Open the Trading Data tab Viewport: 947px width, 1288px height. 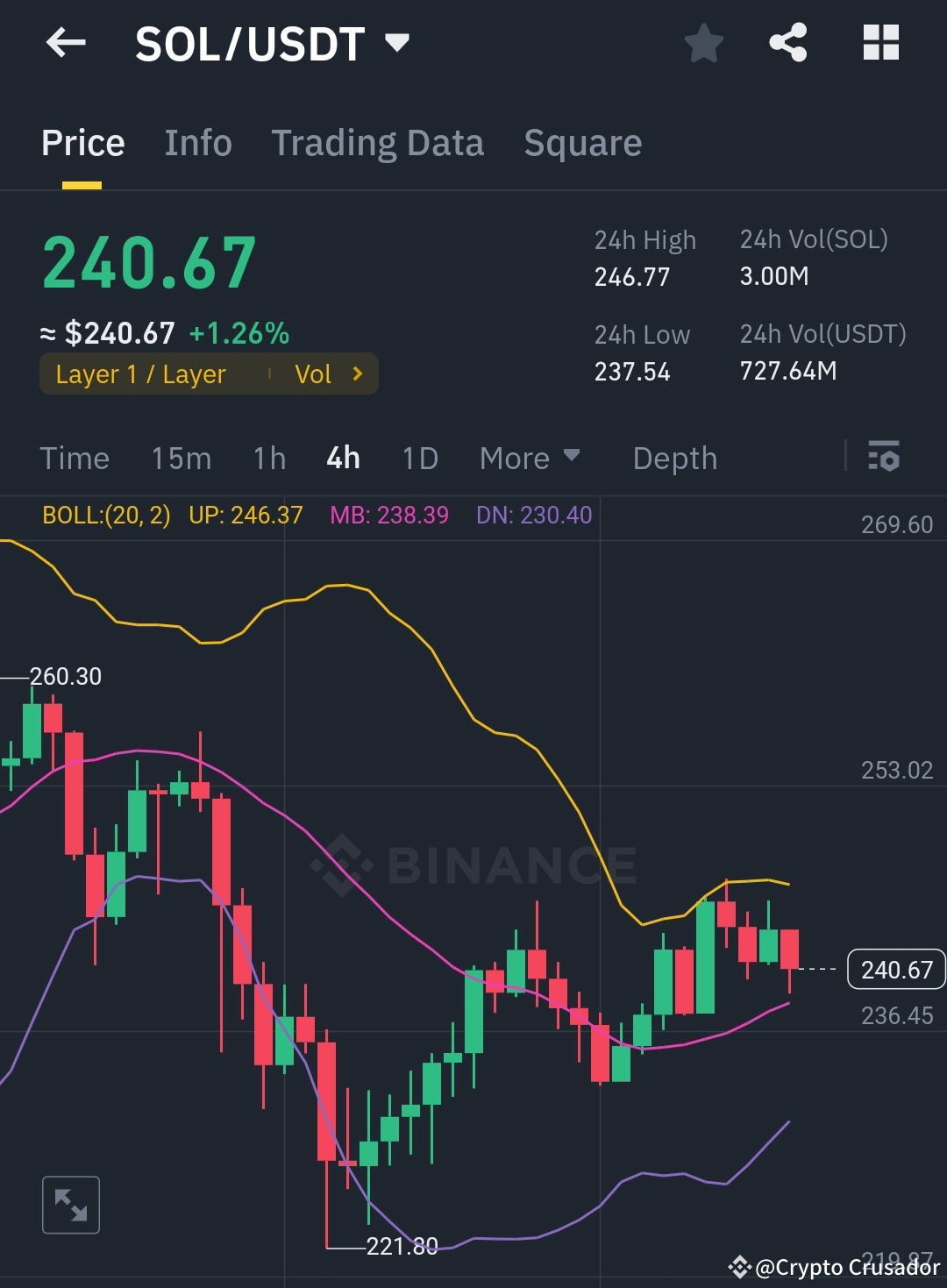tap(378, 143)
